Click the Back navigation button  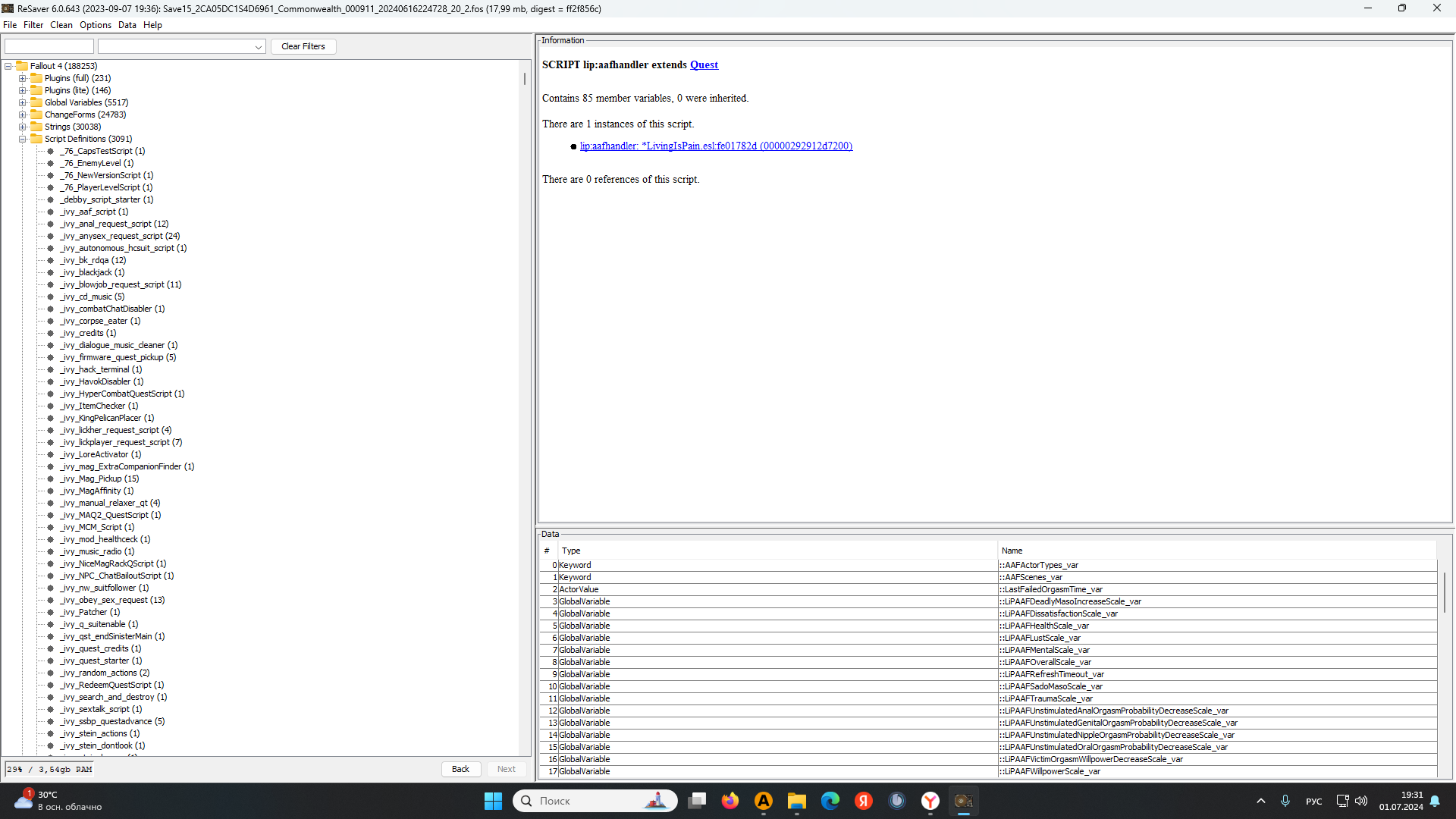pos(460,769)
